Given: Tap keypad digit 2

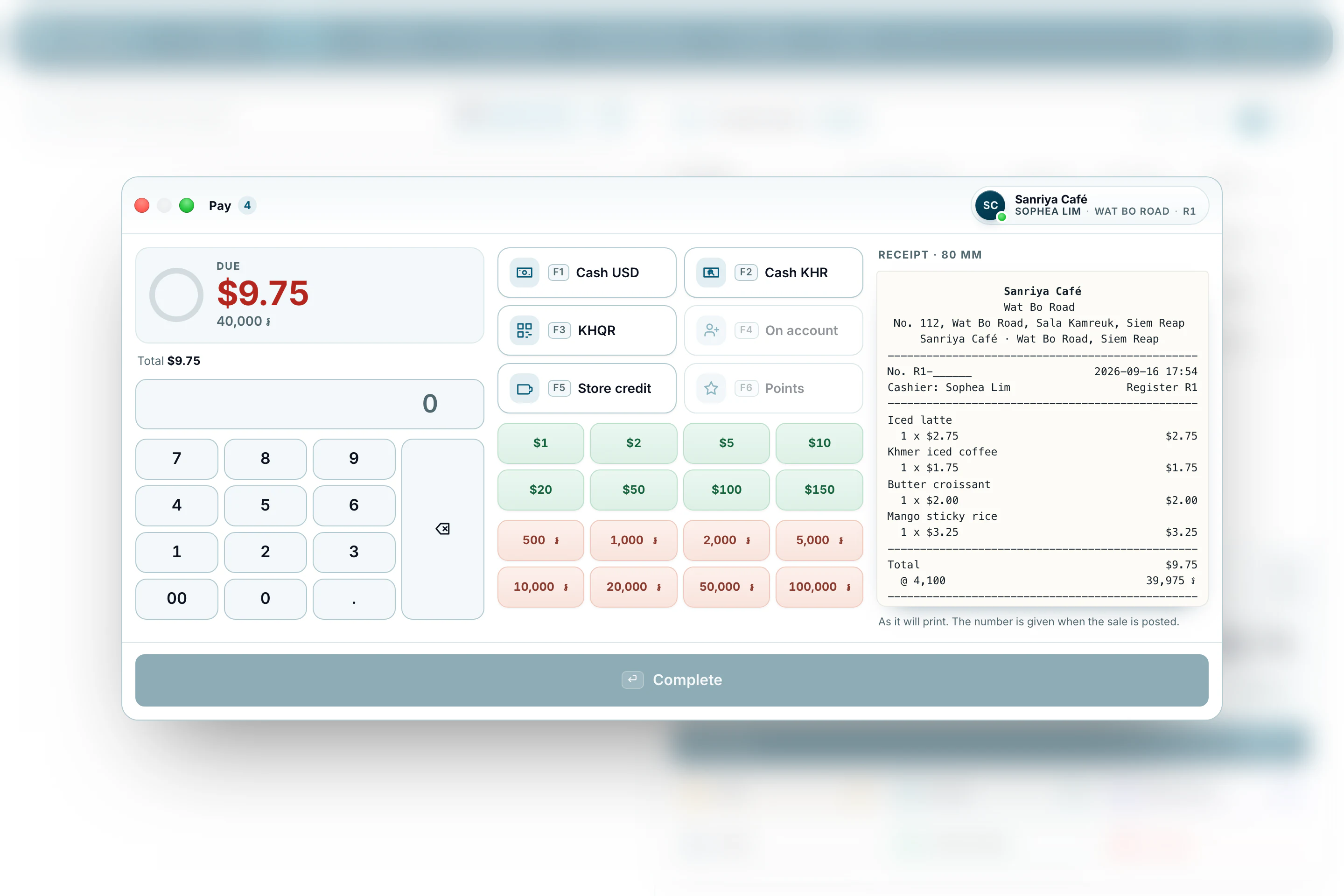Looking at the screenshot, I should coord(265,552).
